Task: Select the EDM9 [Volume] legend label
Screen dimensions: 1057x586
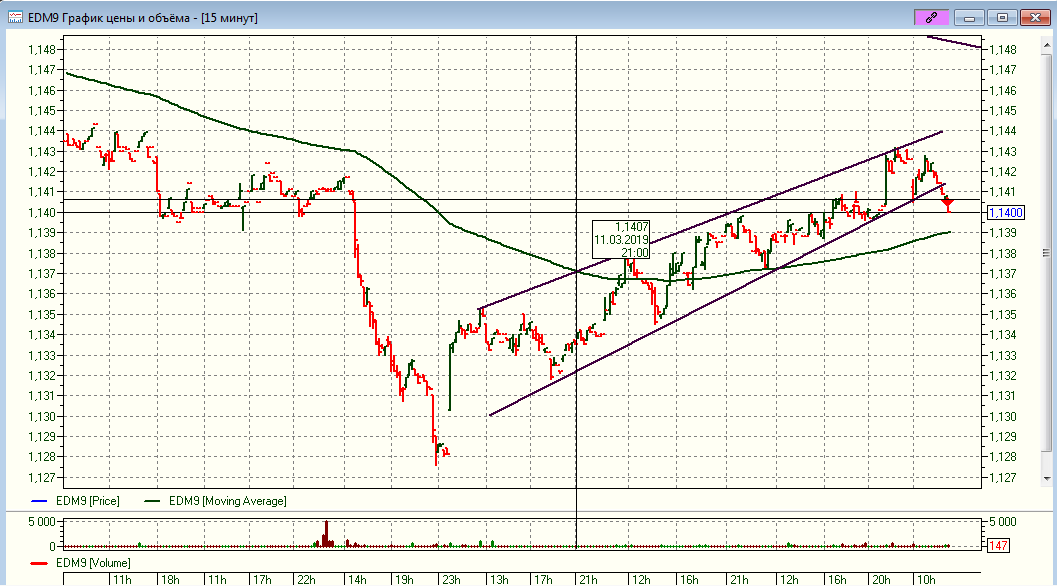Action: [x=93, y=565]
